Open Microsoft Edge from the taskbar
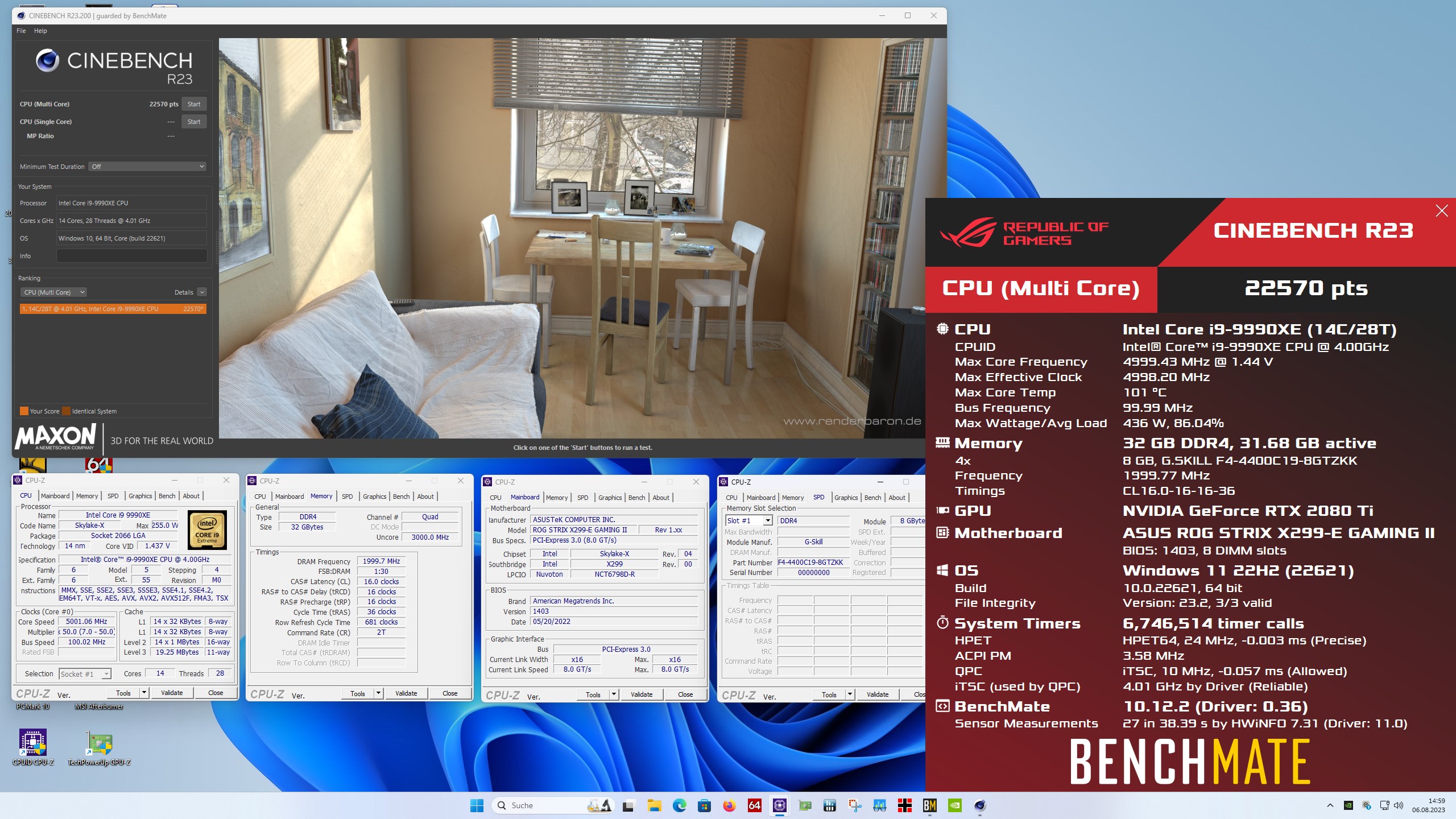 [x=679, y=805]
